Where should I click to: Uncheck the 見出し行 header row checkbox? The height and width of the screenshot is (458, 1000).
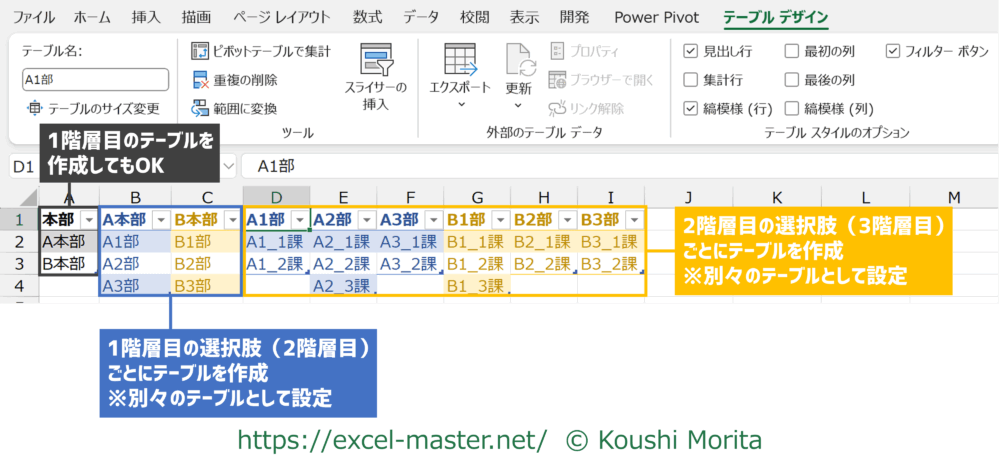(x=690, y=51)
